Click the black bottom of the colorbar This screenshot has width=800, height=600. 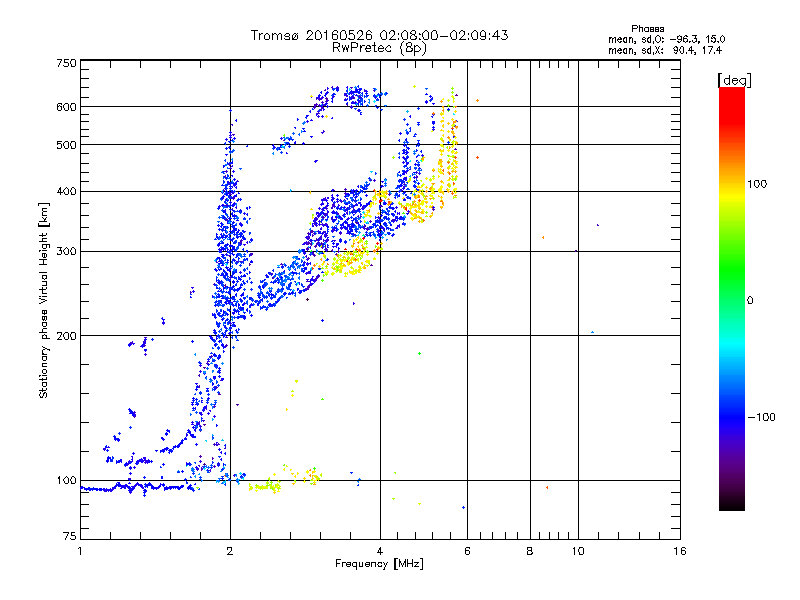(x=732, y=503)
